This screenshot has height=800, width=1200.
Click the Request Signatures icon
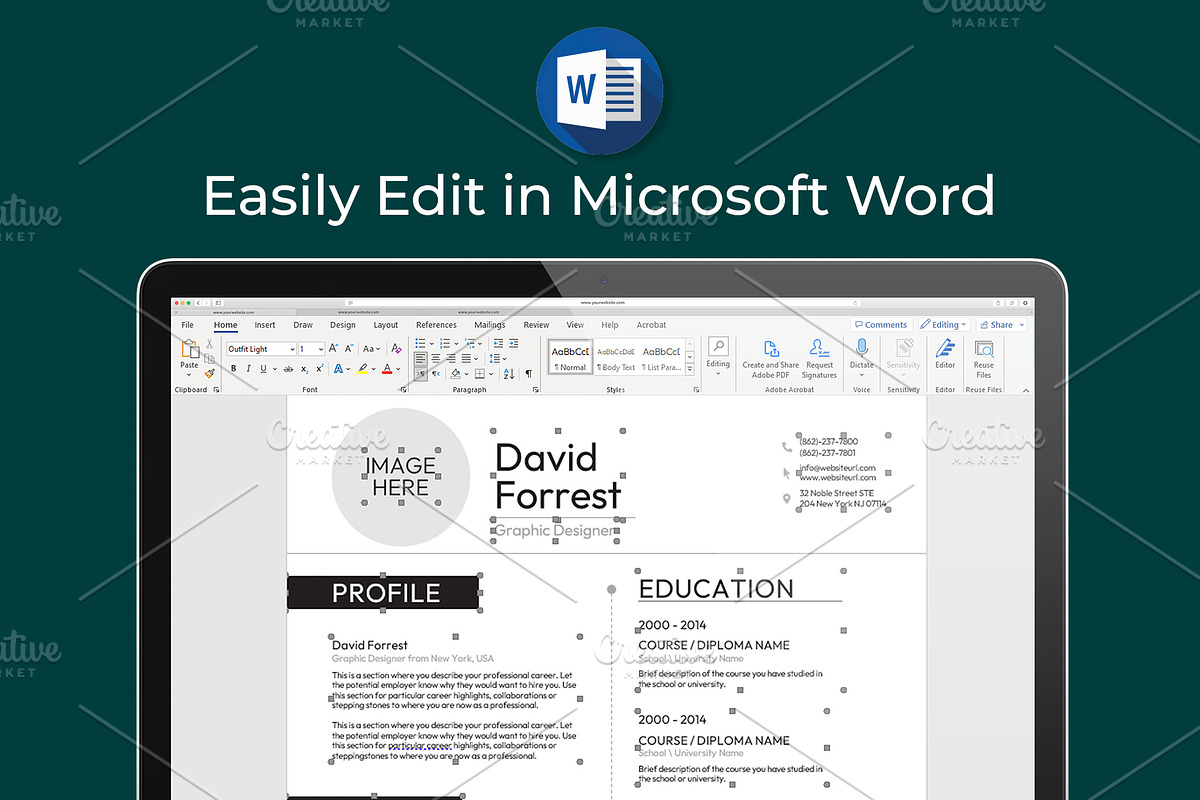819,349
